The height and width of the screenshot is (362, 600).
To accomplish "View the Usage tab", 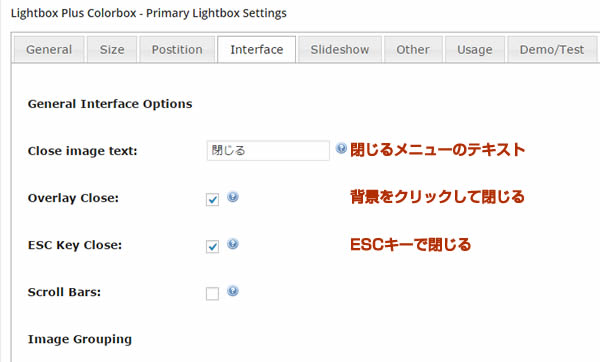I will coord(475,49).
